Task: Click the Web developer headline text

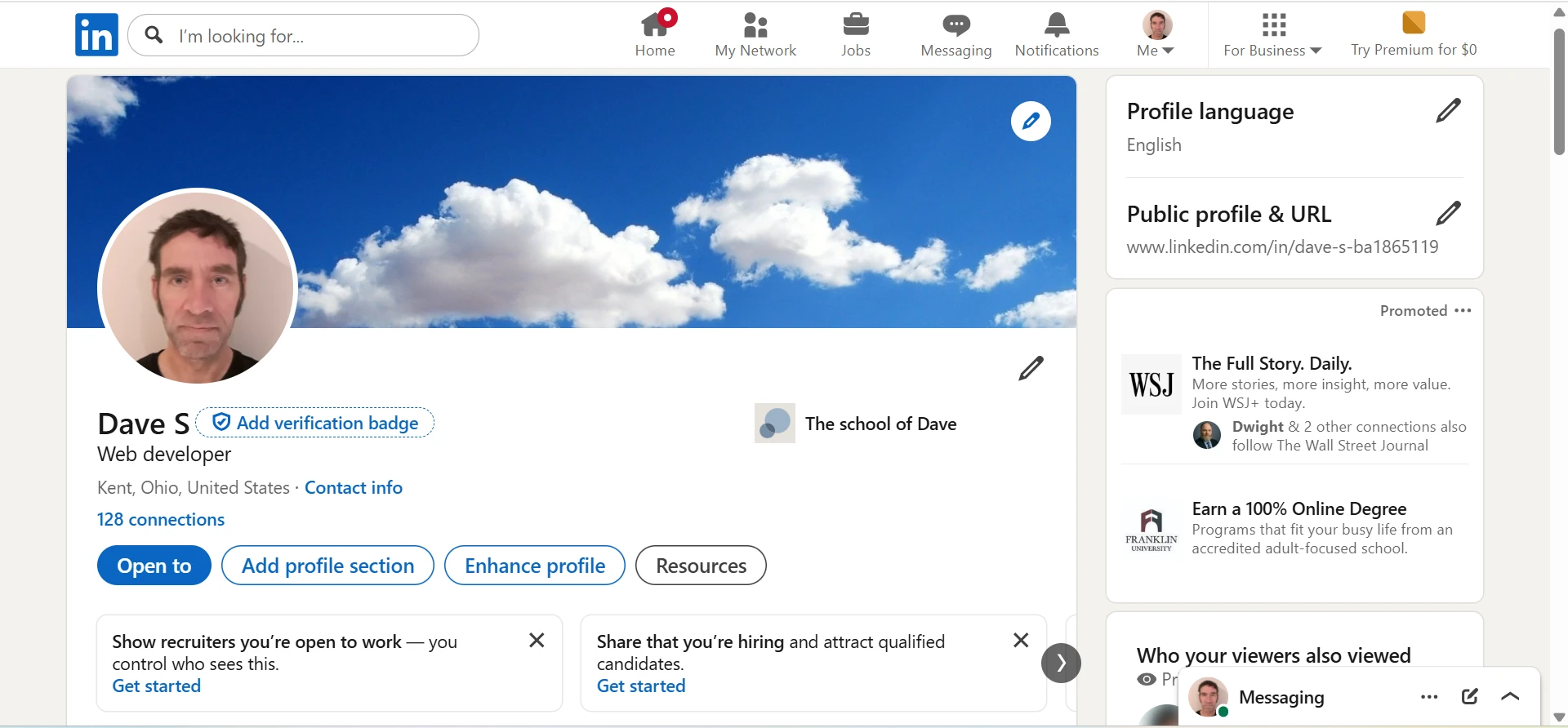Action: [x=164, y=455]
